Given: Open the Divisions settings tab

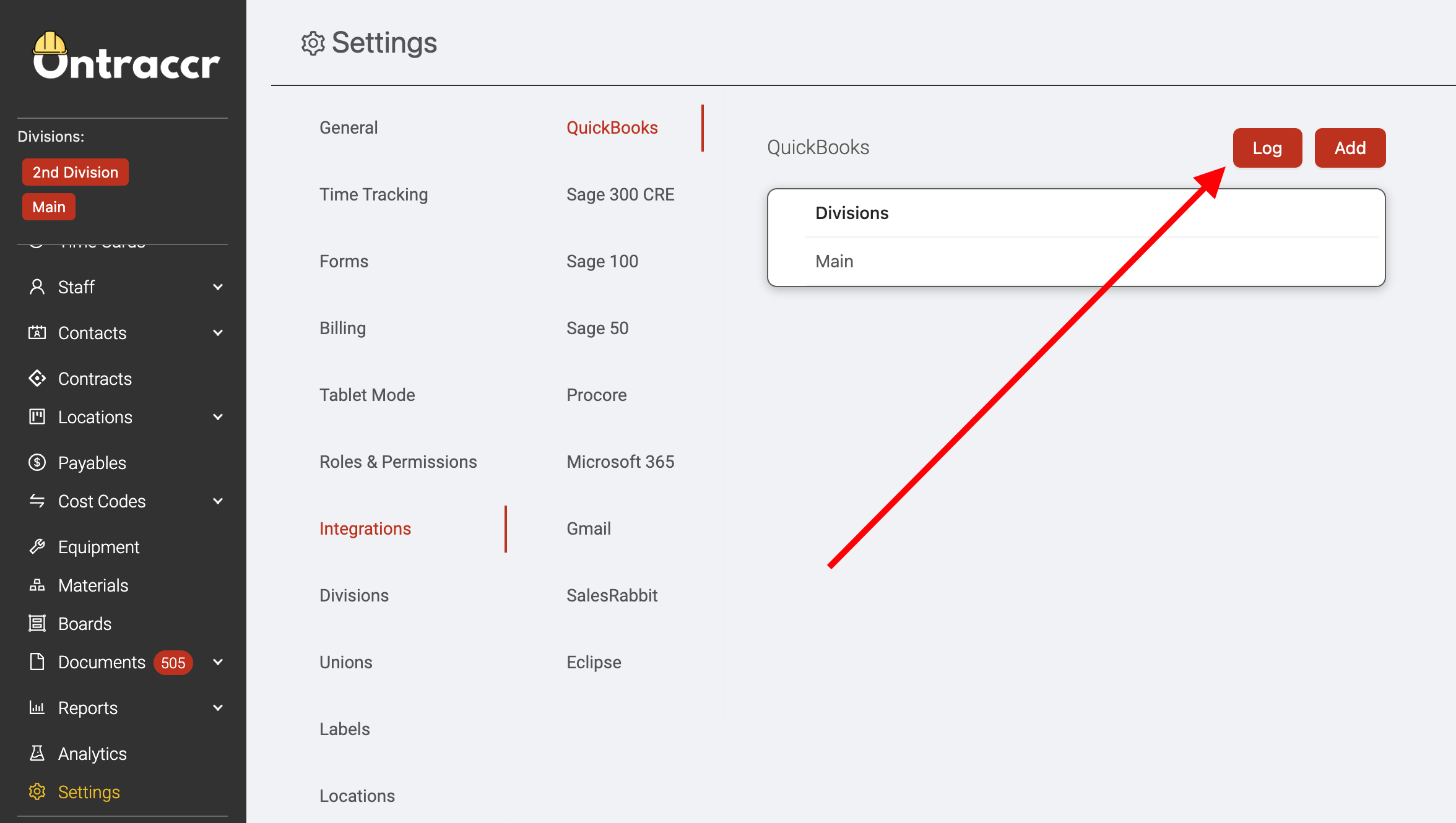Looking at the screenshot, I should coord(354,595).
